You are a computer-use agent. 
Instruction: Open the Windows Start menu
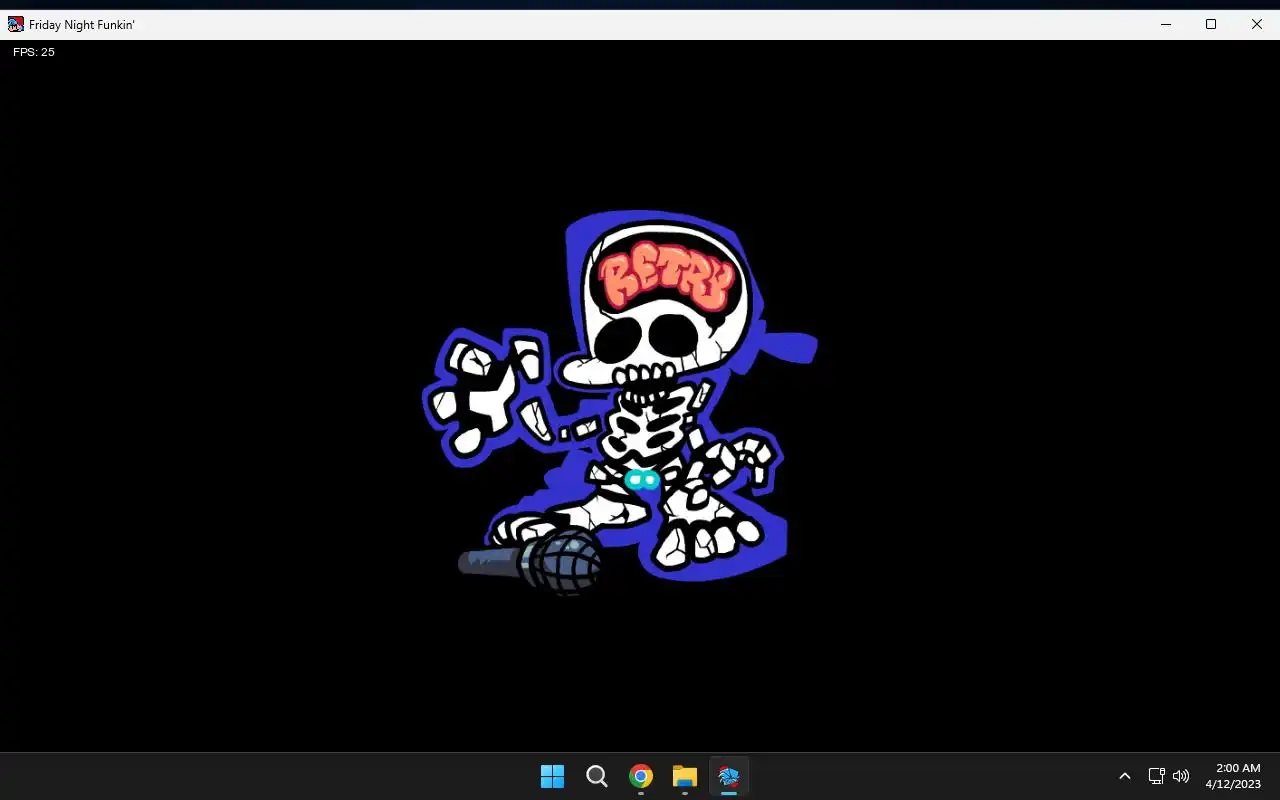(552, 776)
